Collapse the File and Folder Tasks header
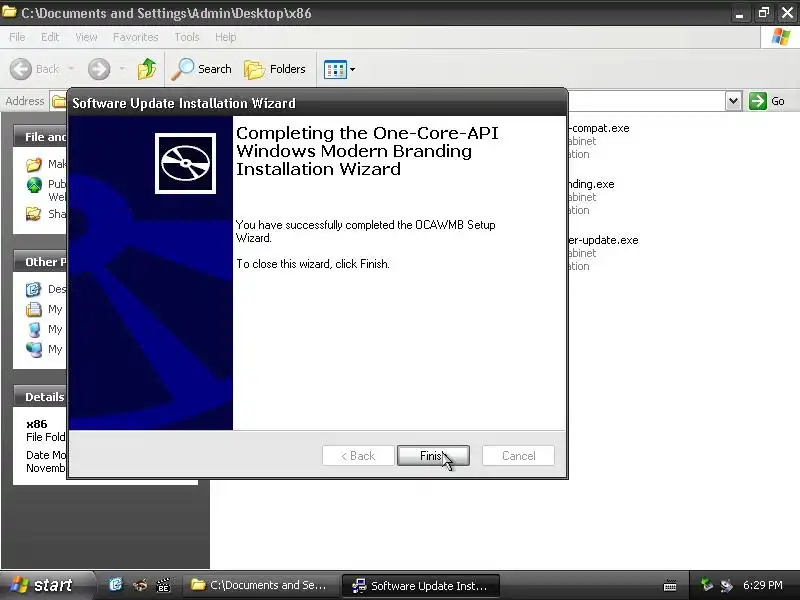This screenshot has height=600, width=800. [40, 137]
